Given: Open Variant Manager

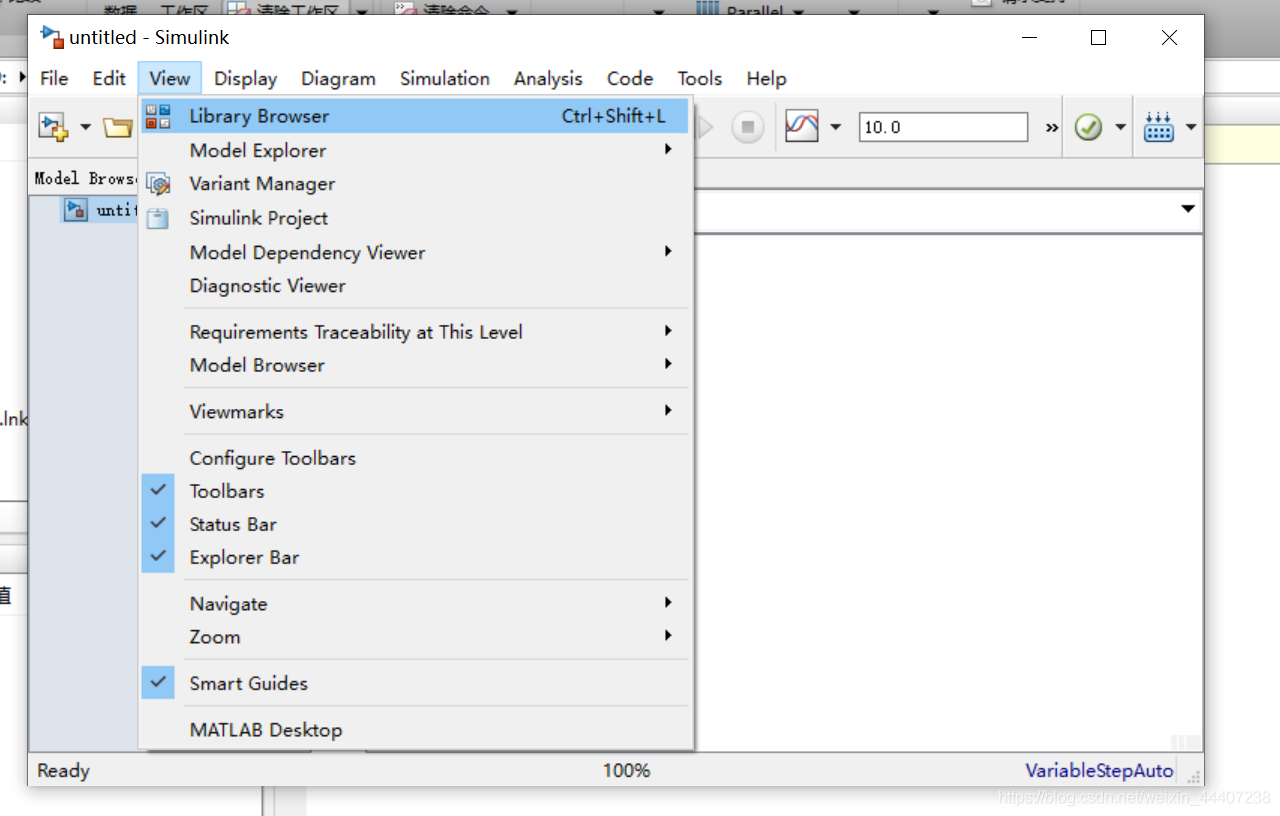Looking at the screenshot, I should (x=415, y=184).
